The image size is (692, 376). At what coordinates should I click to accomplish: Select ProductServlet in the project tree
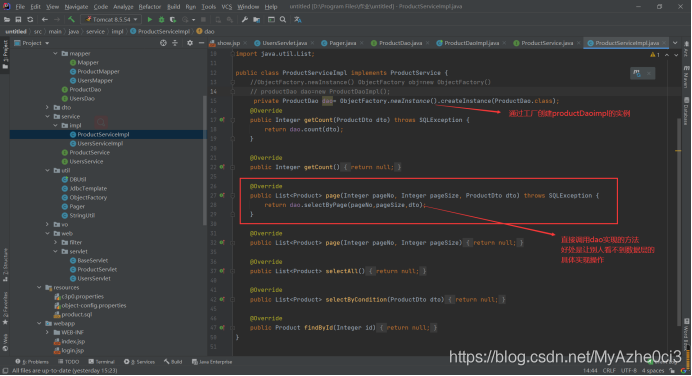(x=97, y=269)
